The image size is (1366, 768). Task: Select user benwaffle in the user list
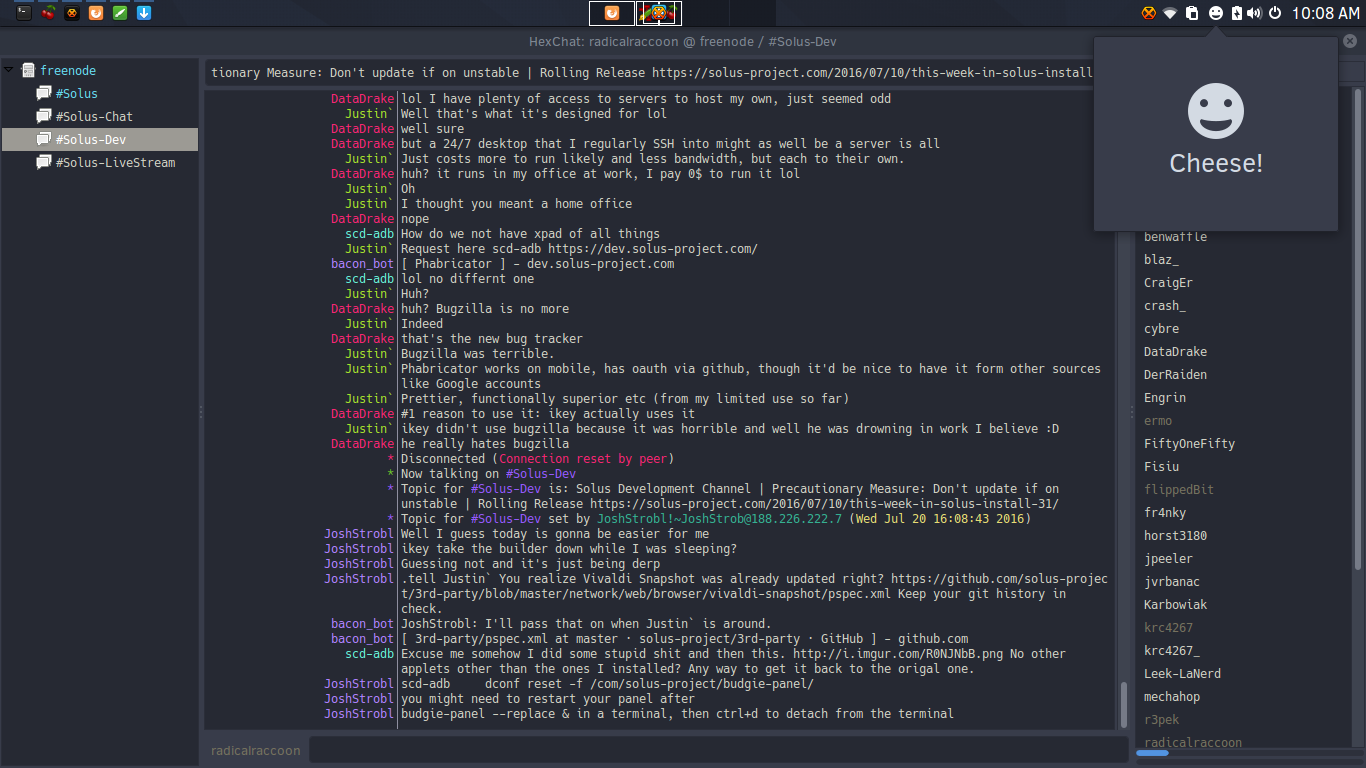point(1176,237)
